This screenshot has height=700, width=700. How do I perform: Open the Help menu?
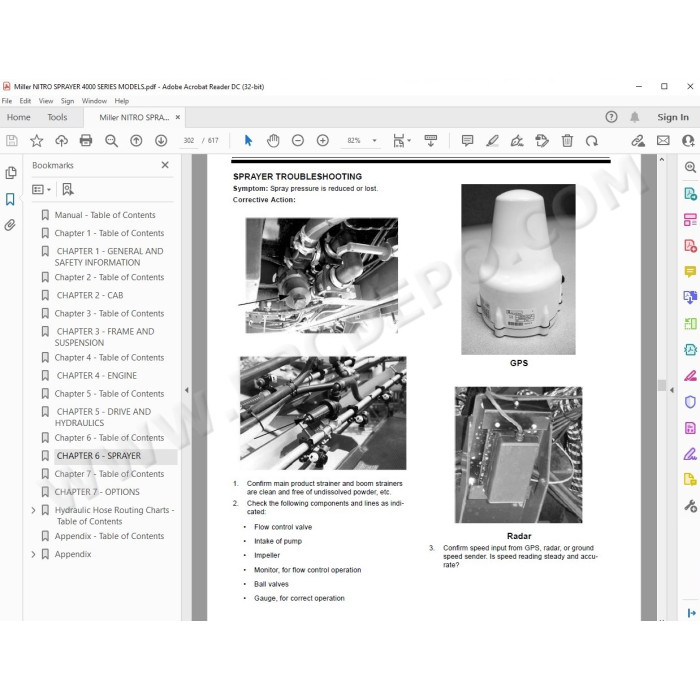121,101
